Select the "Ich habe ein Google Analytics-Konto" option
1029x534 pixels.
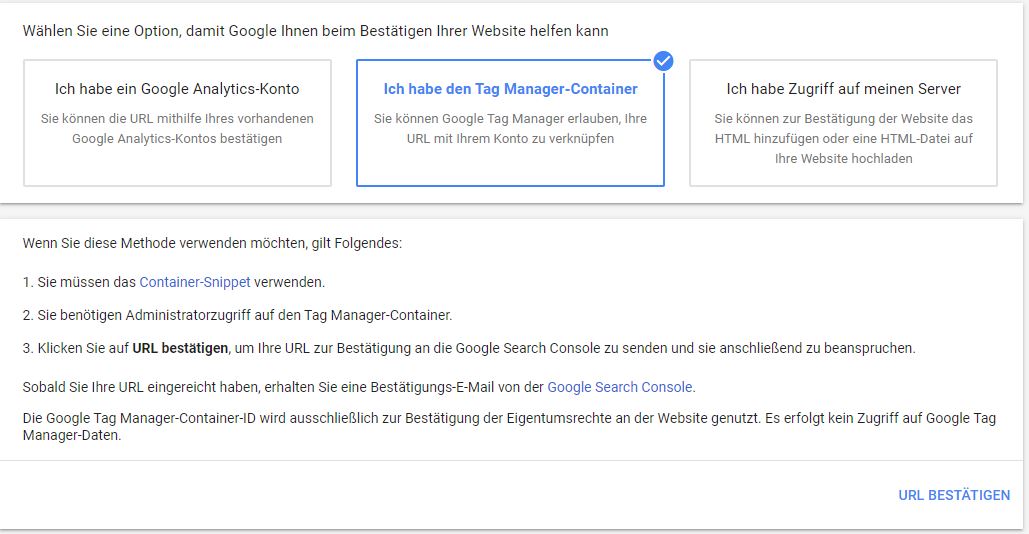(177, 89)
